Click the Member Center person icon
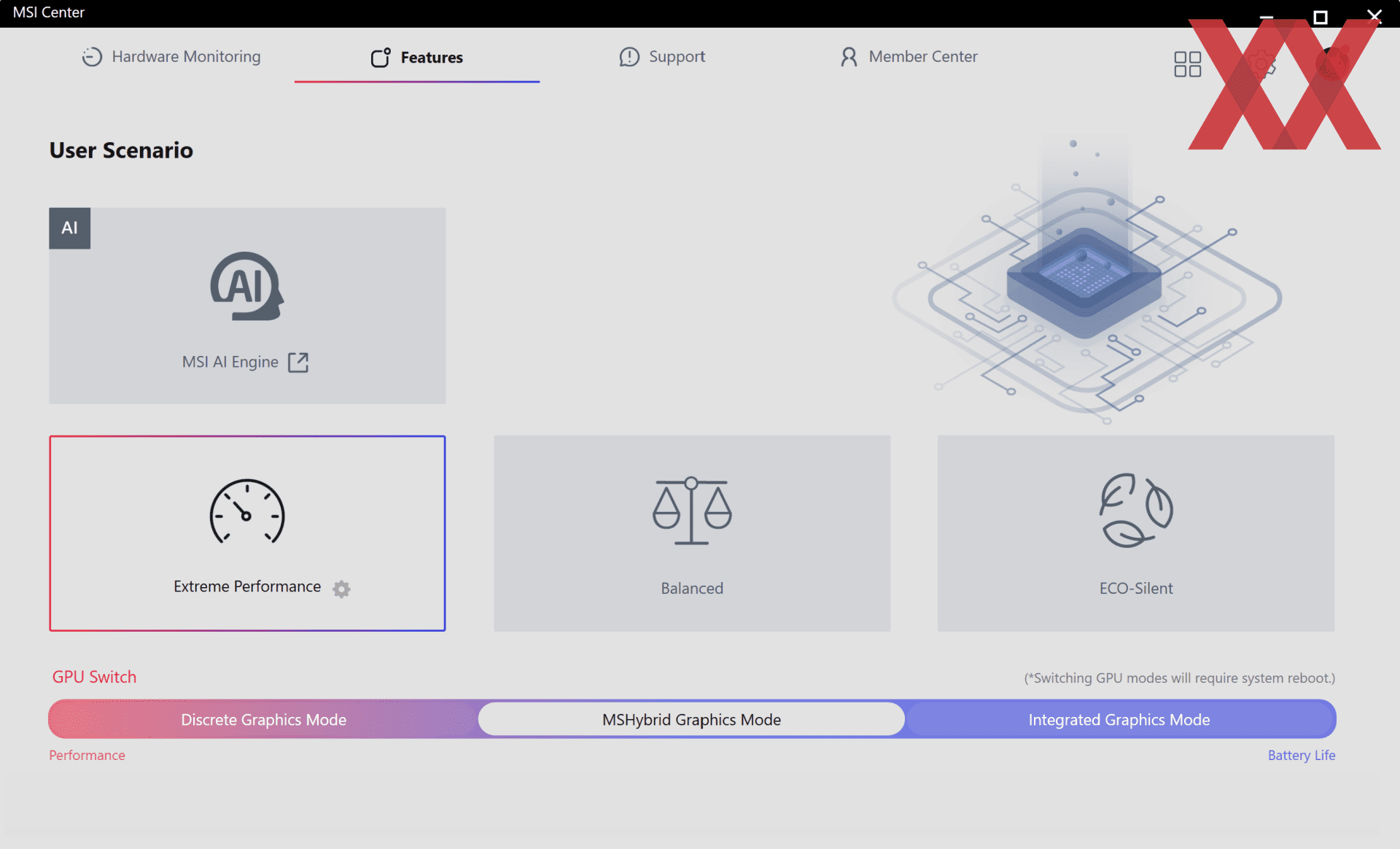This screenshot has width=1400, height=849. tap(849, 57)
